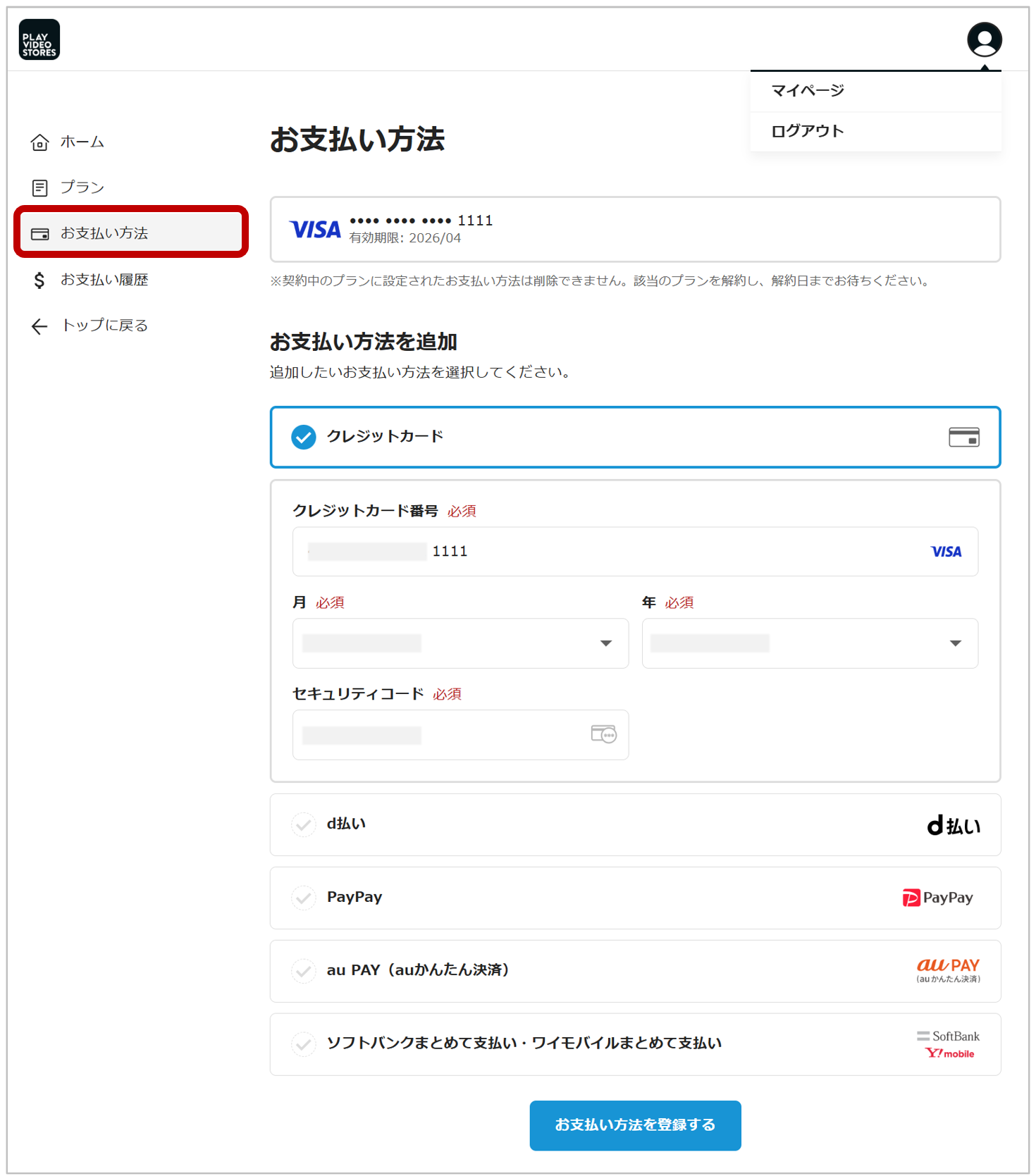
Task: Select マイページ from the account menu
Action: pyautogui.click(x=808, y=91)
